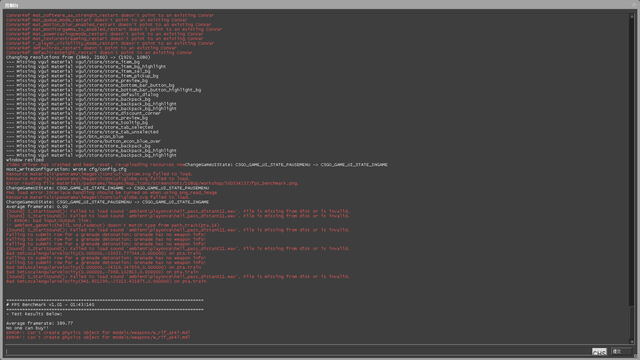Select the defaultresheight_restart ConVarRef line
The image size is (640, 360).
99,53
